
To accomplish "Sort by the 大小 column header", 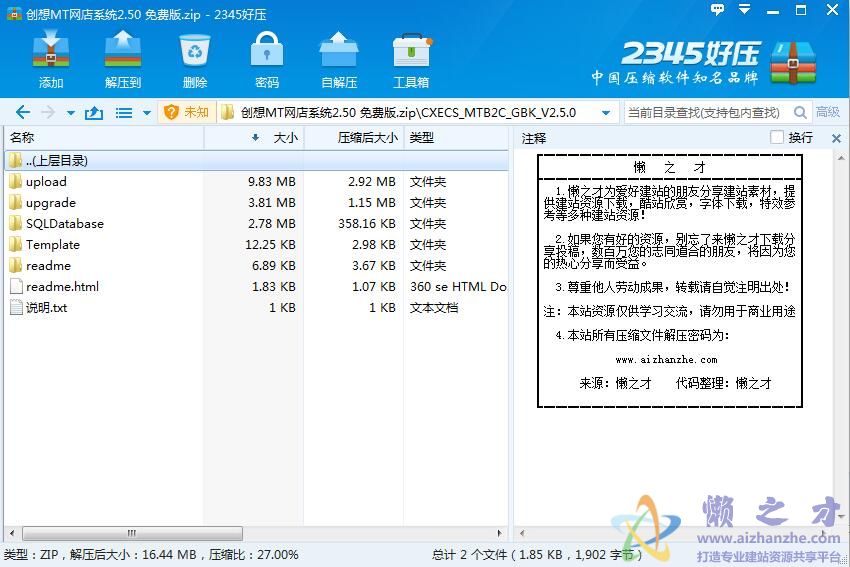I will coord(254,138).
